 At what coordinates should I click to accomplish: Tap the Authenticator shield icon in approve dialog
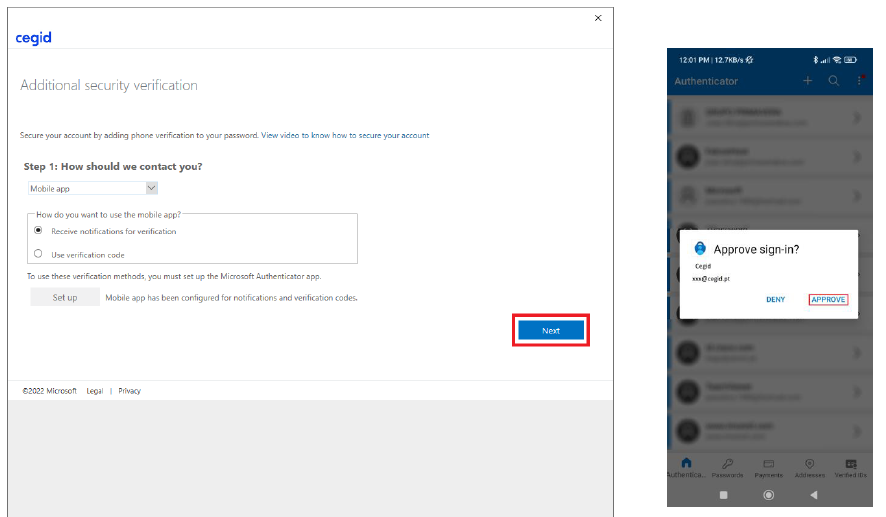[x=700, y=249]
